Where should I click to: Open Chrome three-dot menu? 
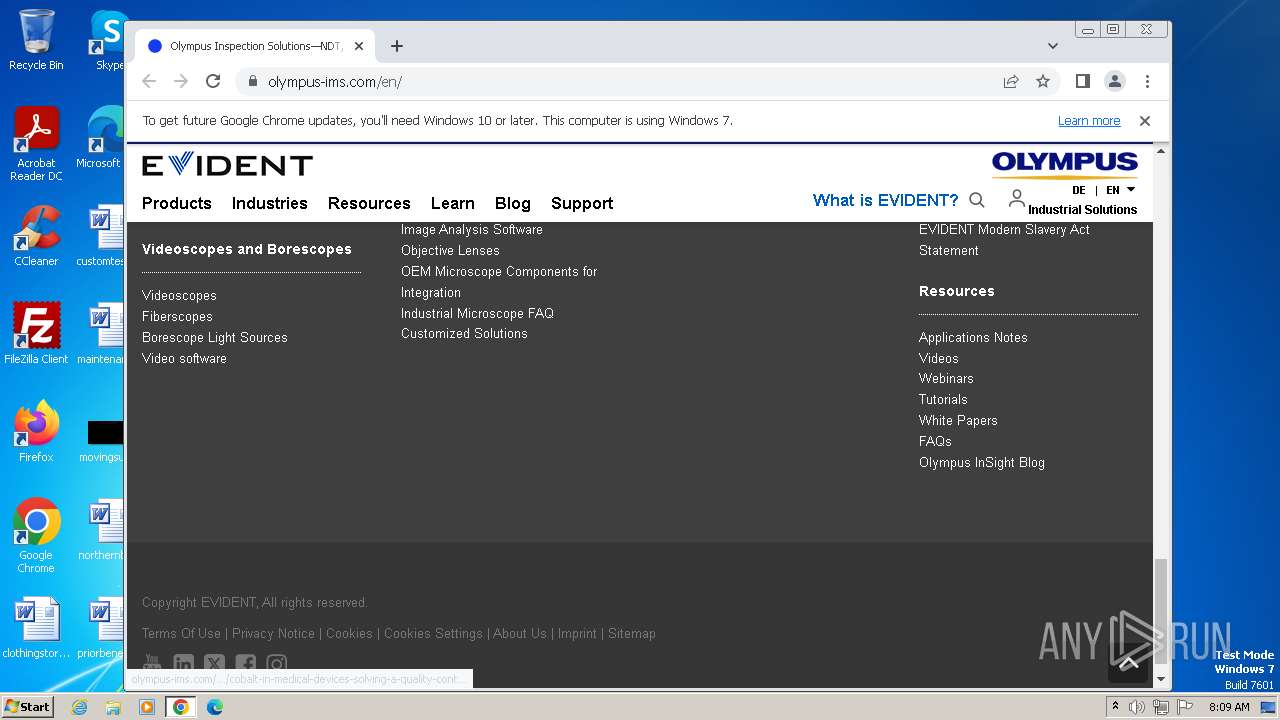1147,81
